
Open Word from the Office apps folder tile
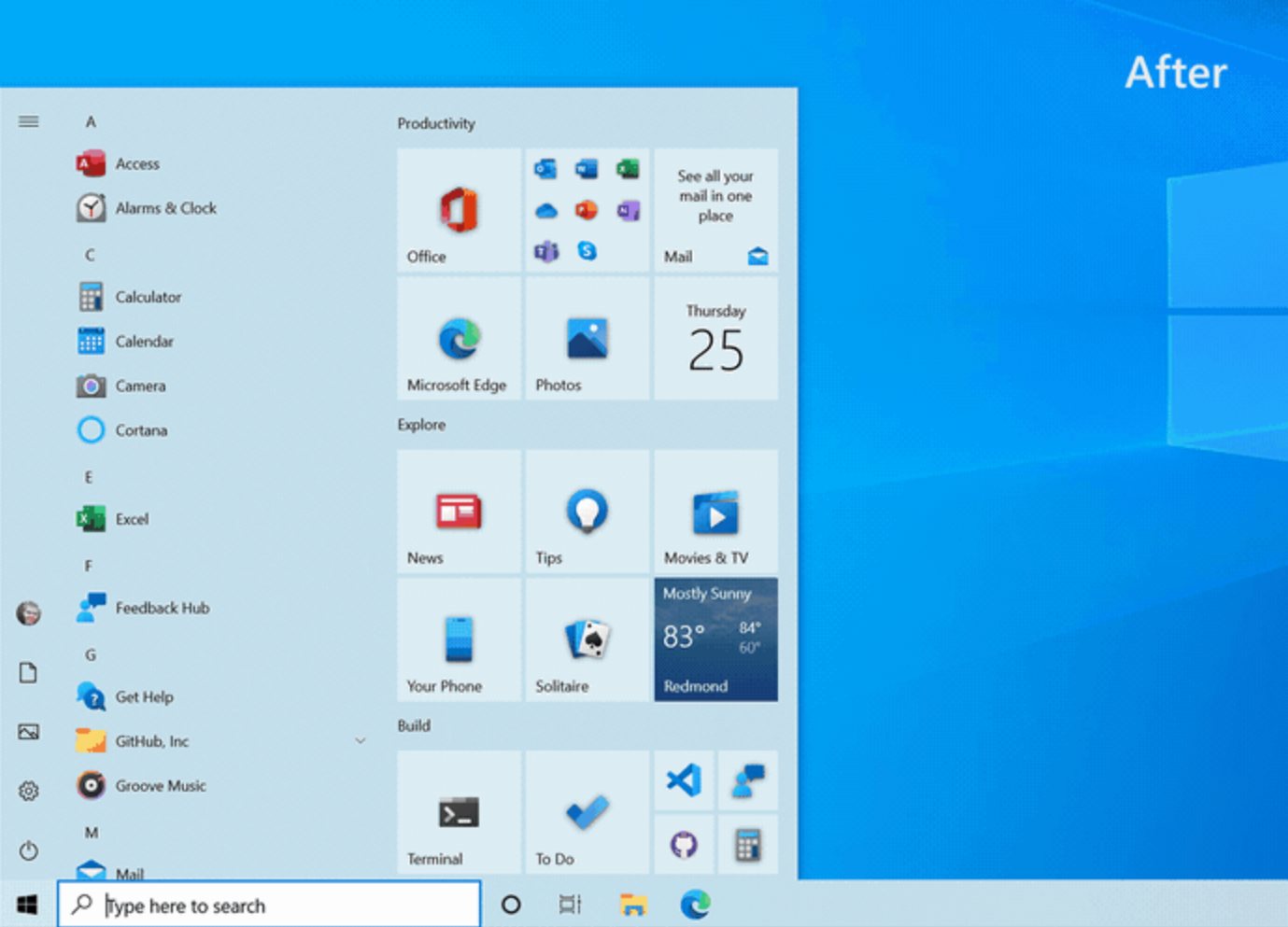tap(587, 169)
